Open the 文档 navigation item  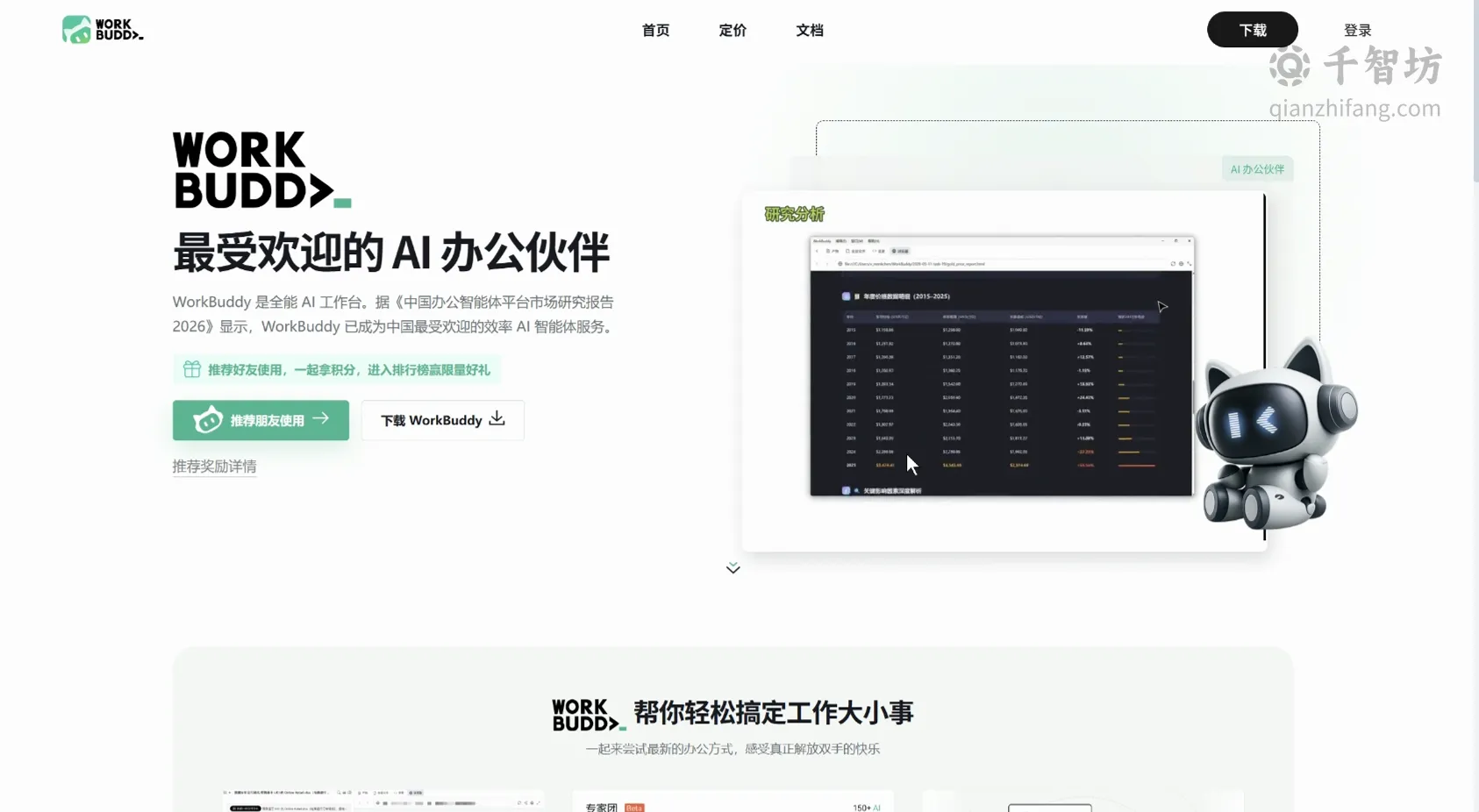(x=810, y=31)
